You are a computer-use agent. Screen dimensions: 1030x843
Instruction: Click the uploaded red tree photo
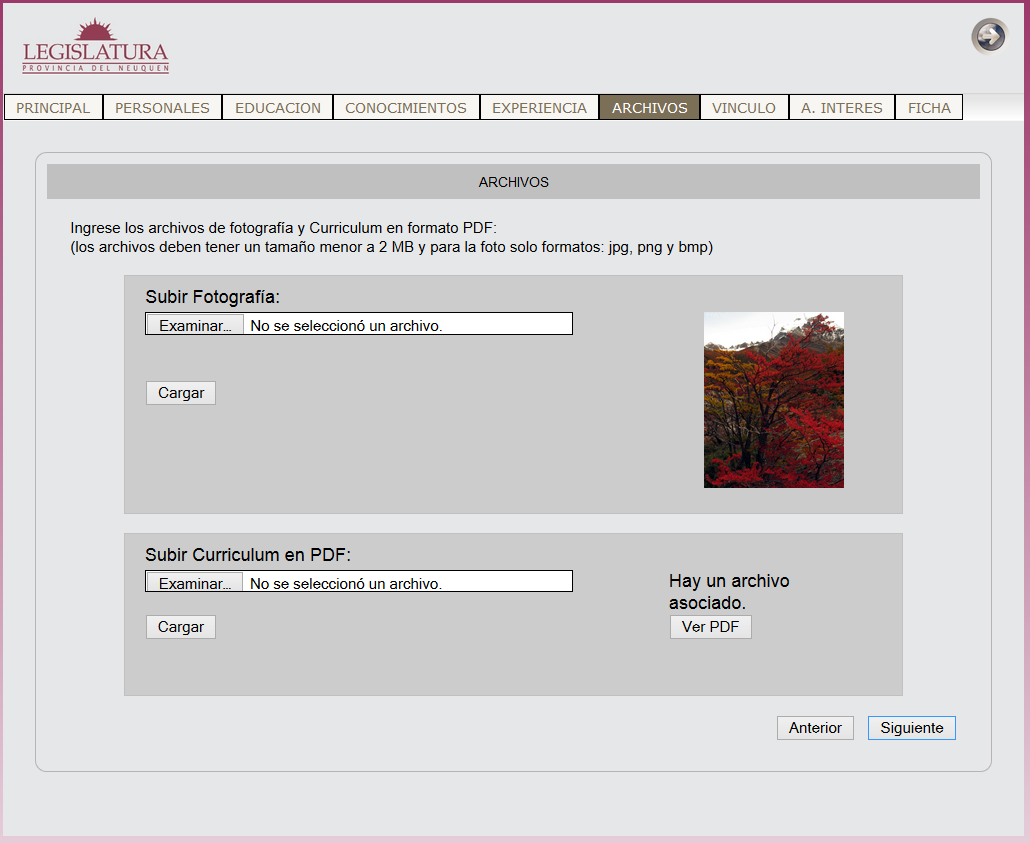[x=773, y=400]
